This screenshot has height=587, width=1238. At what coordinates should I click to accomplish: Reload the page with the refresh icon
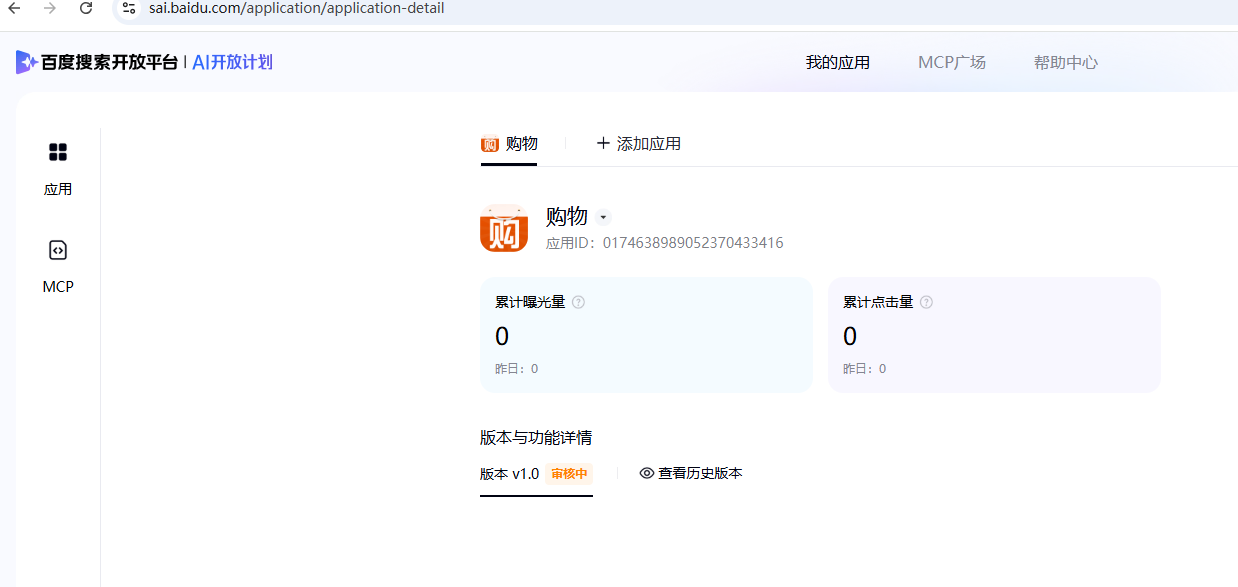tap(86, 8)
